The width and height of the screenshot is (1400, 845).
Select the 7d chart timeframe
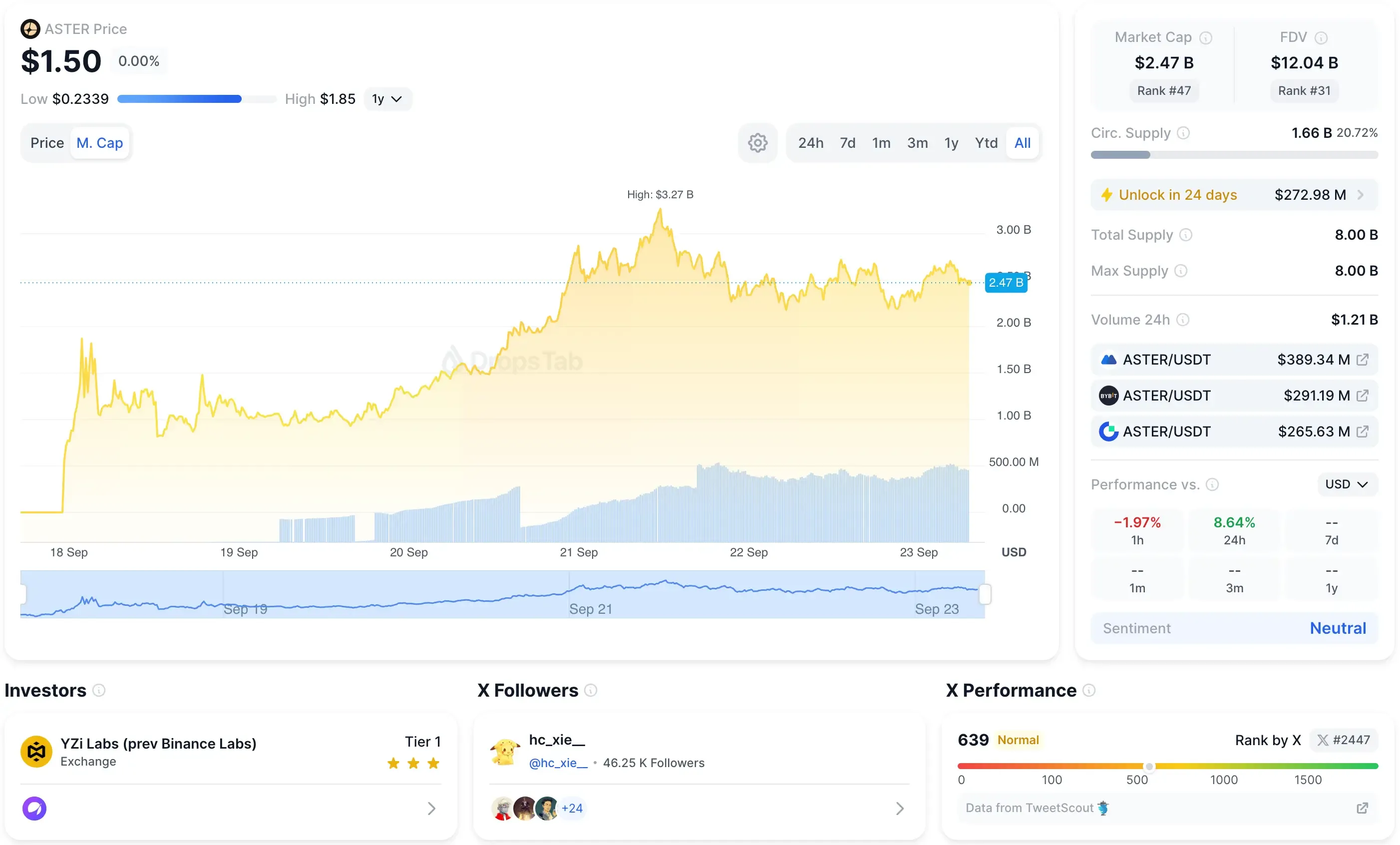click(847, 143)
